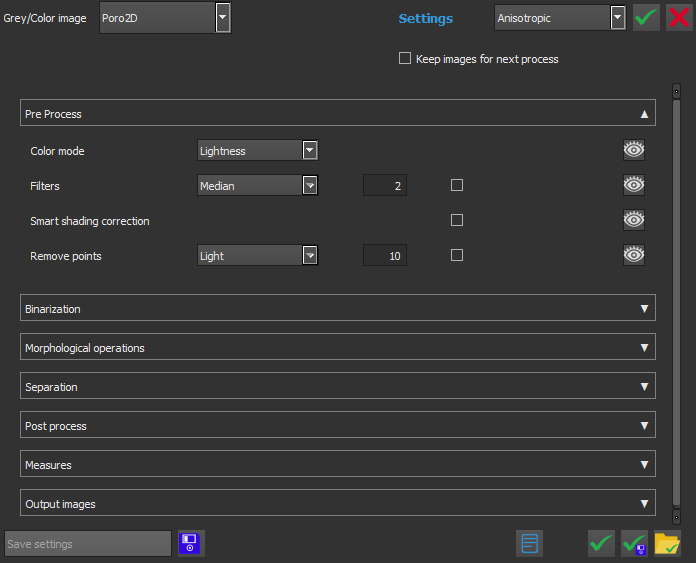Expand the Morphological operations section
This screenshot has height=563, width=696.
[338, 346]
